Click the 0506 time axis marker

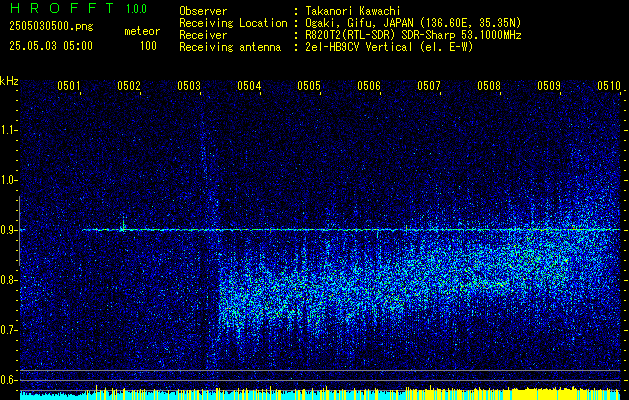point(369,85)
